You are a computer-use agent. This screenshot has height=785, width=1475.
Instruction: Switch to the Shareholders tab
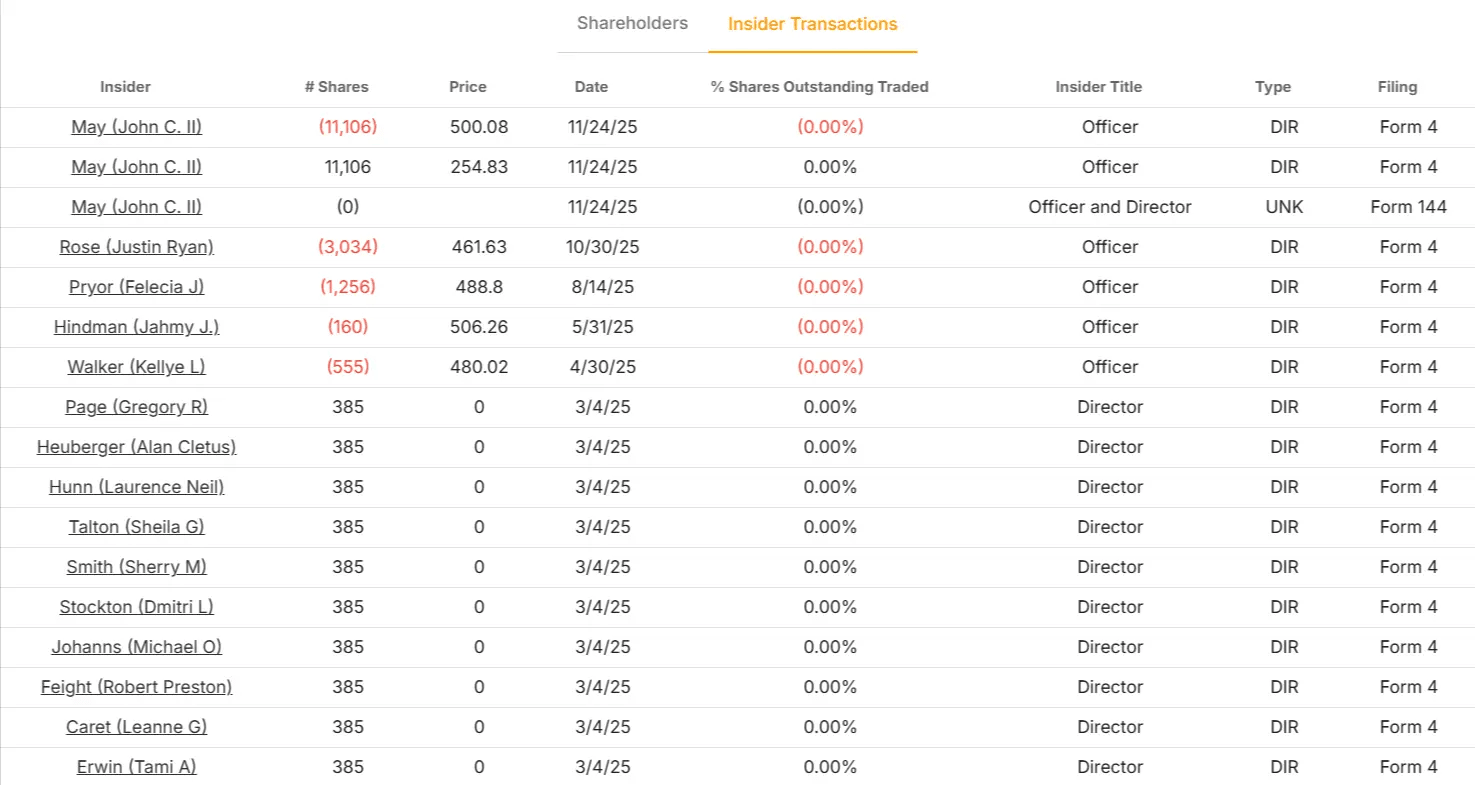pyautogui.click(x=632, y=24)
